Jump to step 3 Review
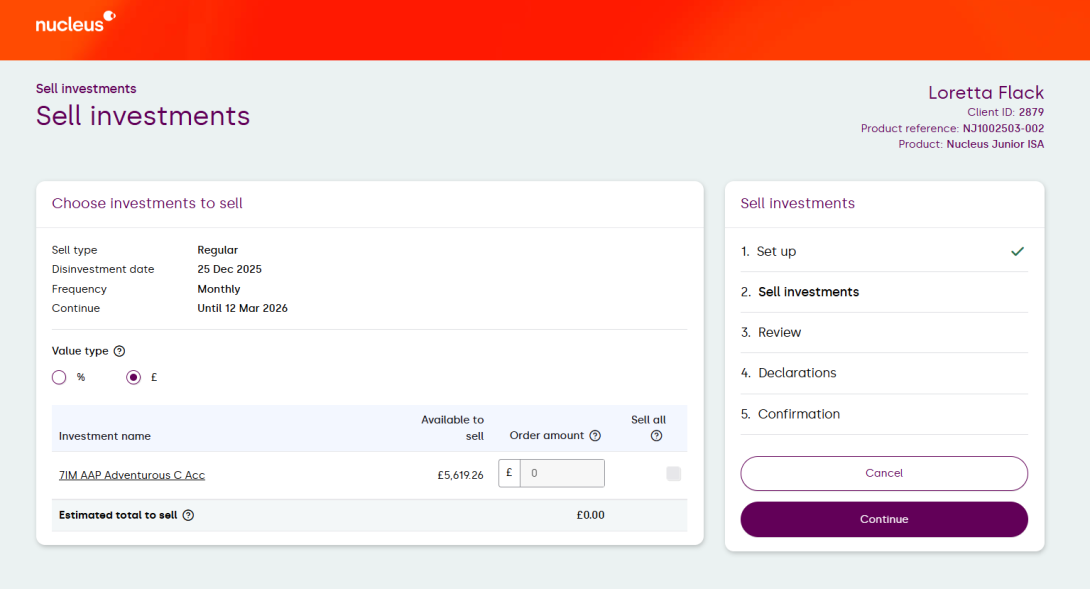 779,333
